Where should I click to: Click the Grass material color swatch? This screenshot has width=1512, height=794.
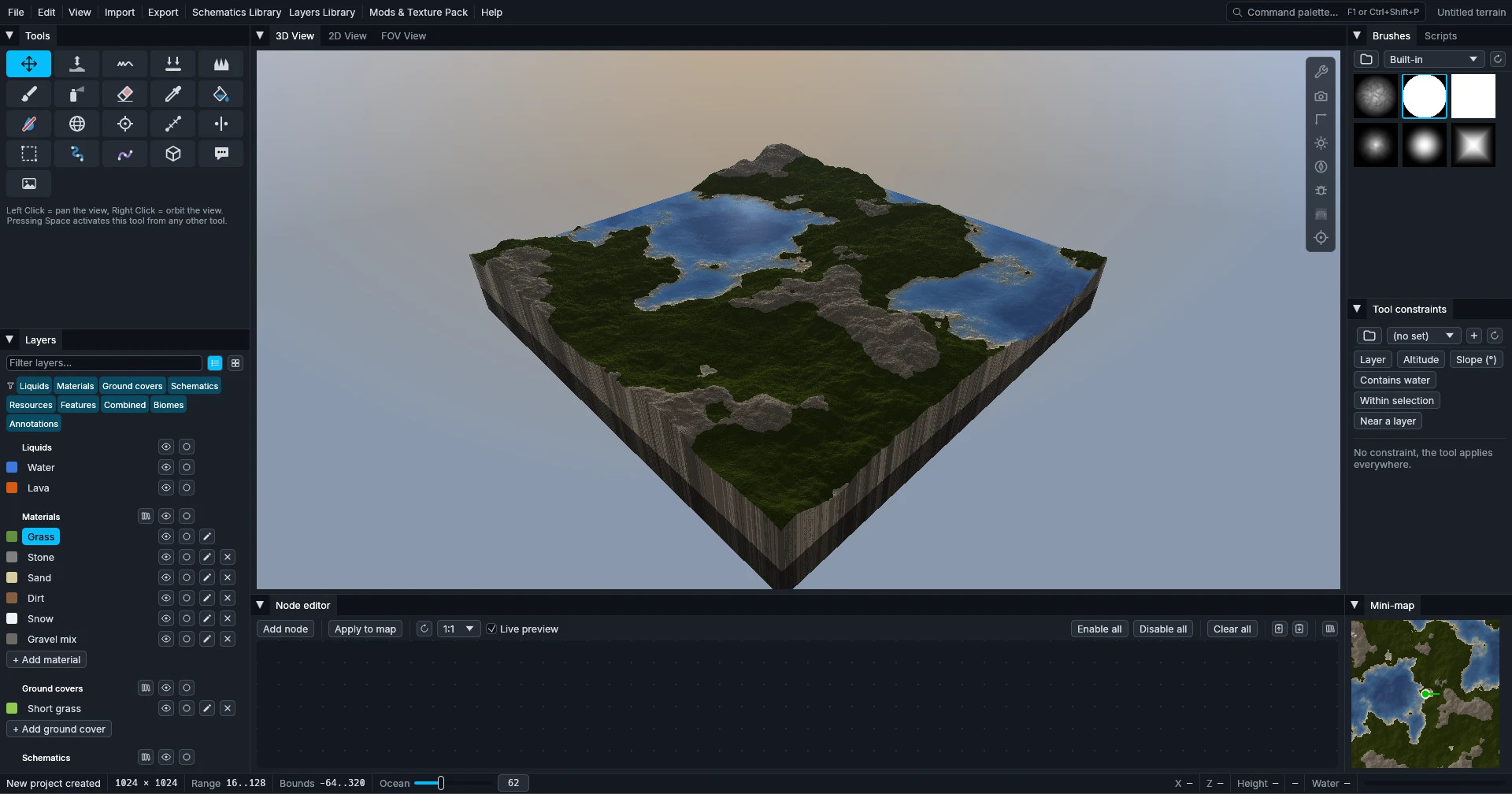tap(12, 536)
